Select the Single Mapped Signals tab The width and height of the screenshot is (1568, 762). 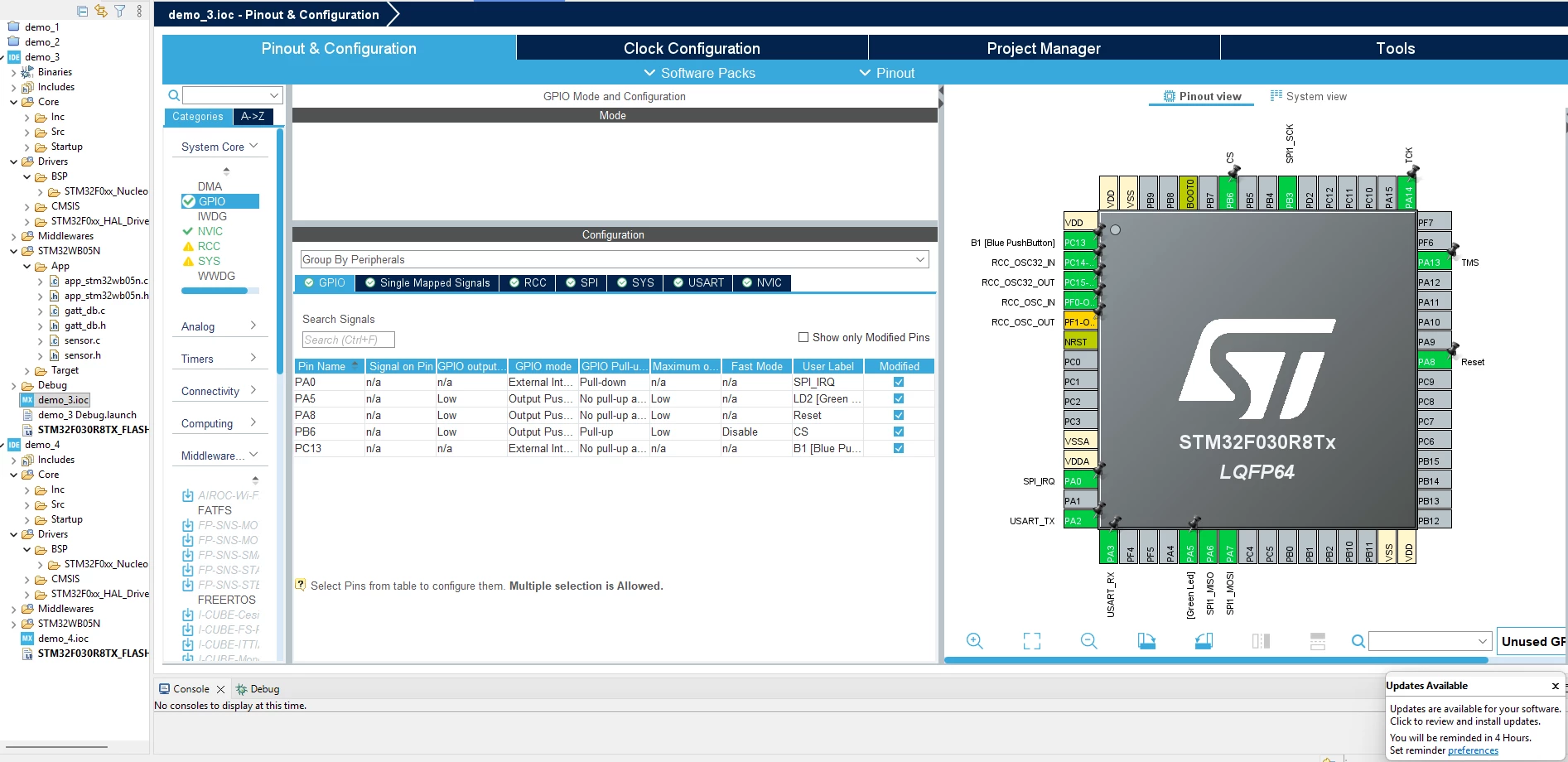click(427, 283)
